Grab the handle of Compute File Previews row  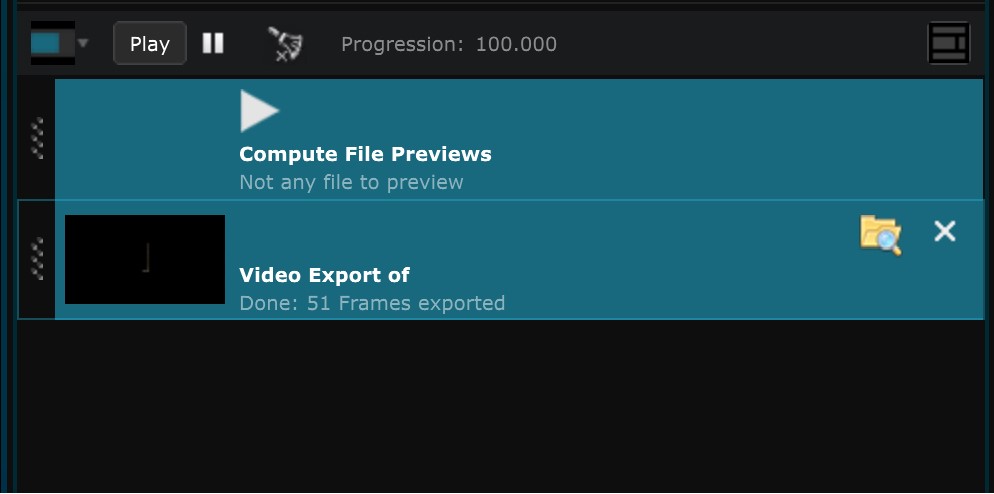coord(37,138)
